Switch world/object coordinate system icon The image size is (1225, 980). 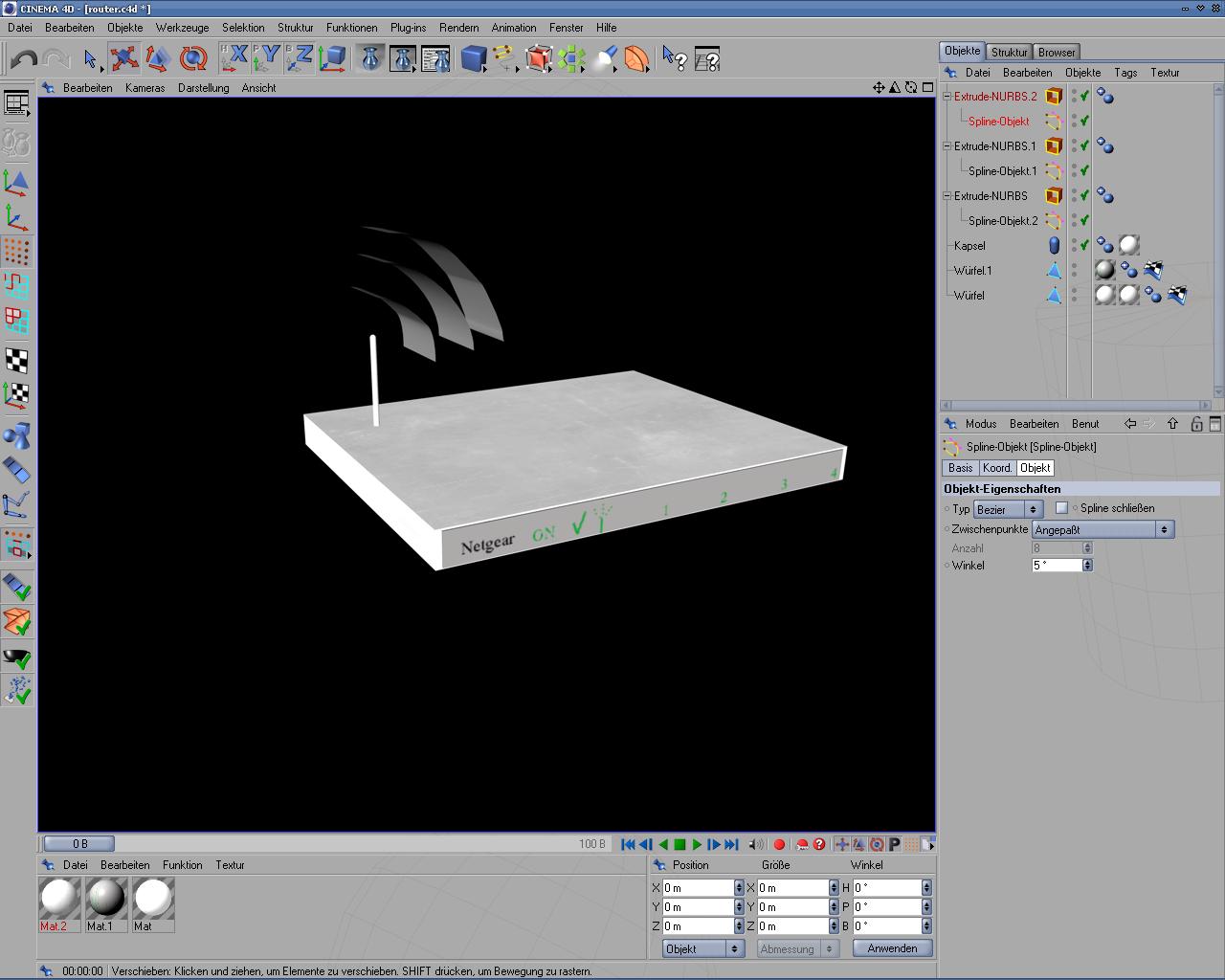pyautogui.click(x=333, y=59)
